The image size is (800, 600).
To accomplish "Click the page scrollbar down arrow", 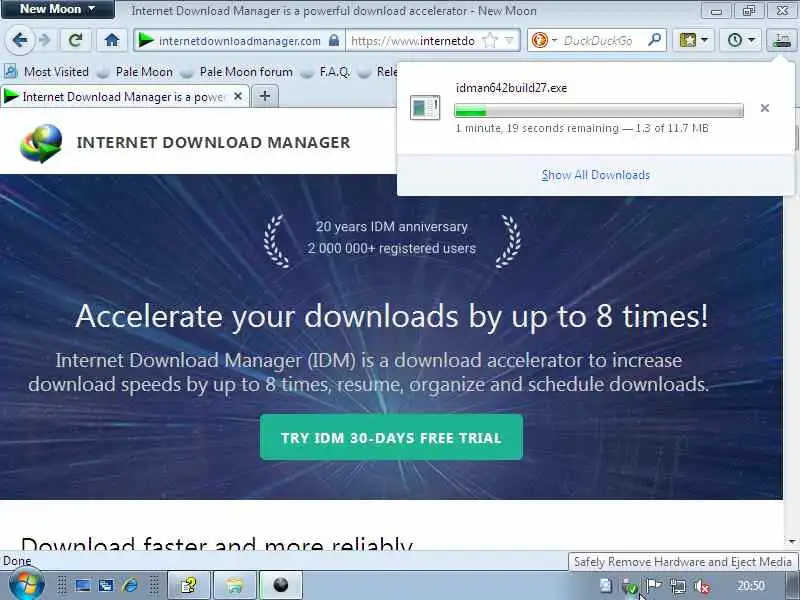I will [x=791, y=541].
